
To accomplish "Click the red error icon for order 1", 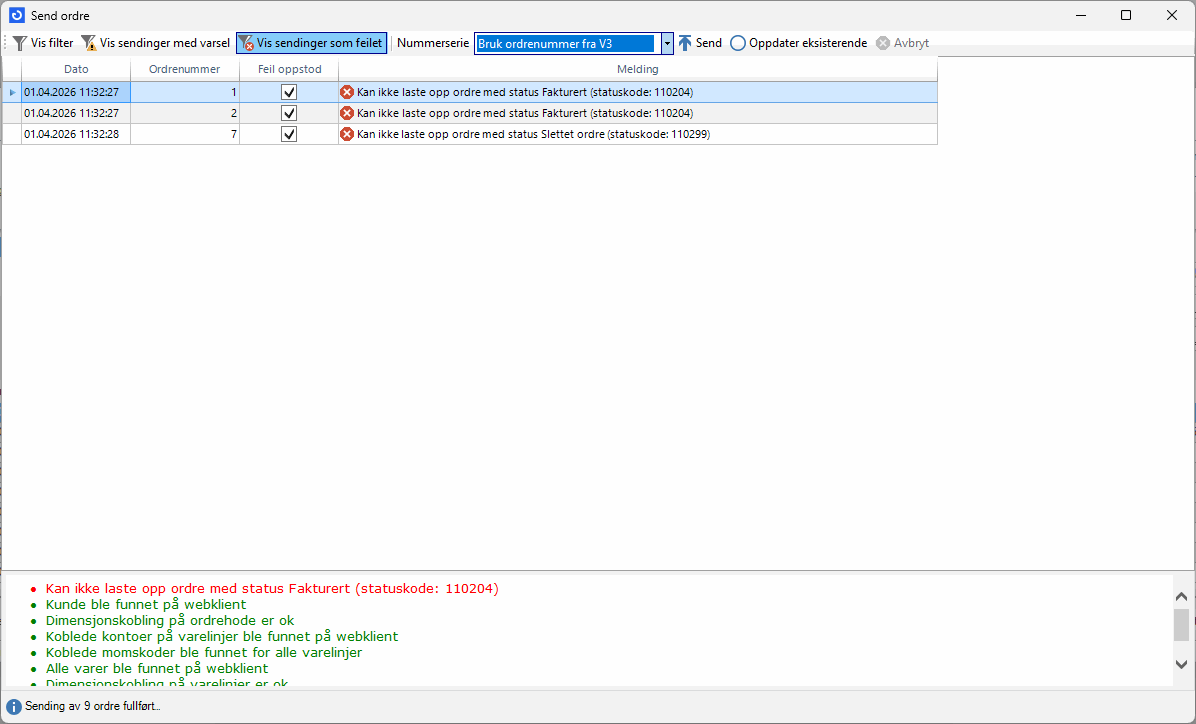I will click(347, 92).
